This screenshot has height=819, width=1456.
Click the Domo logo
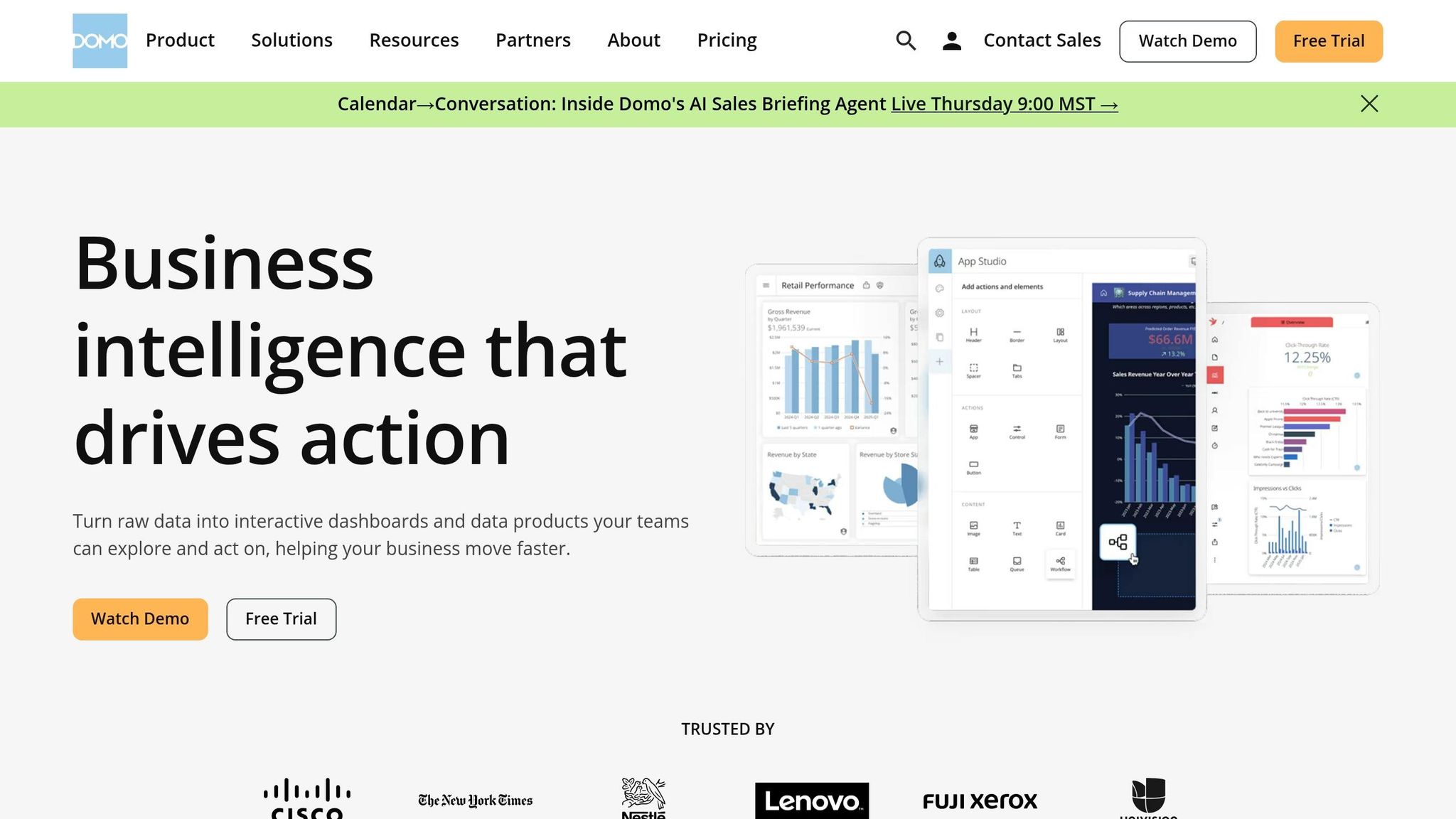(x=100, y=41)
